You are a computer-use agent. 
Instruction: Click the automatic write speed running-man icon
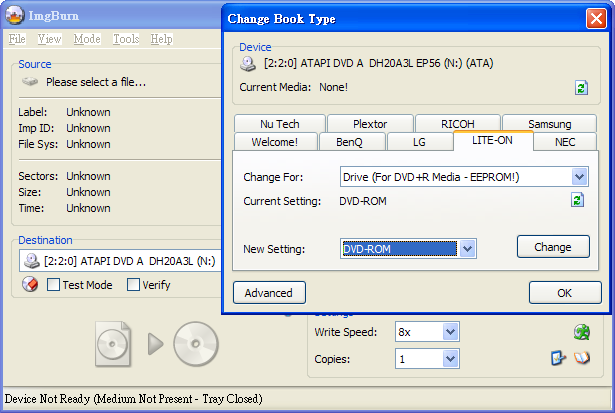582,332
